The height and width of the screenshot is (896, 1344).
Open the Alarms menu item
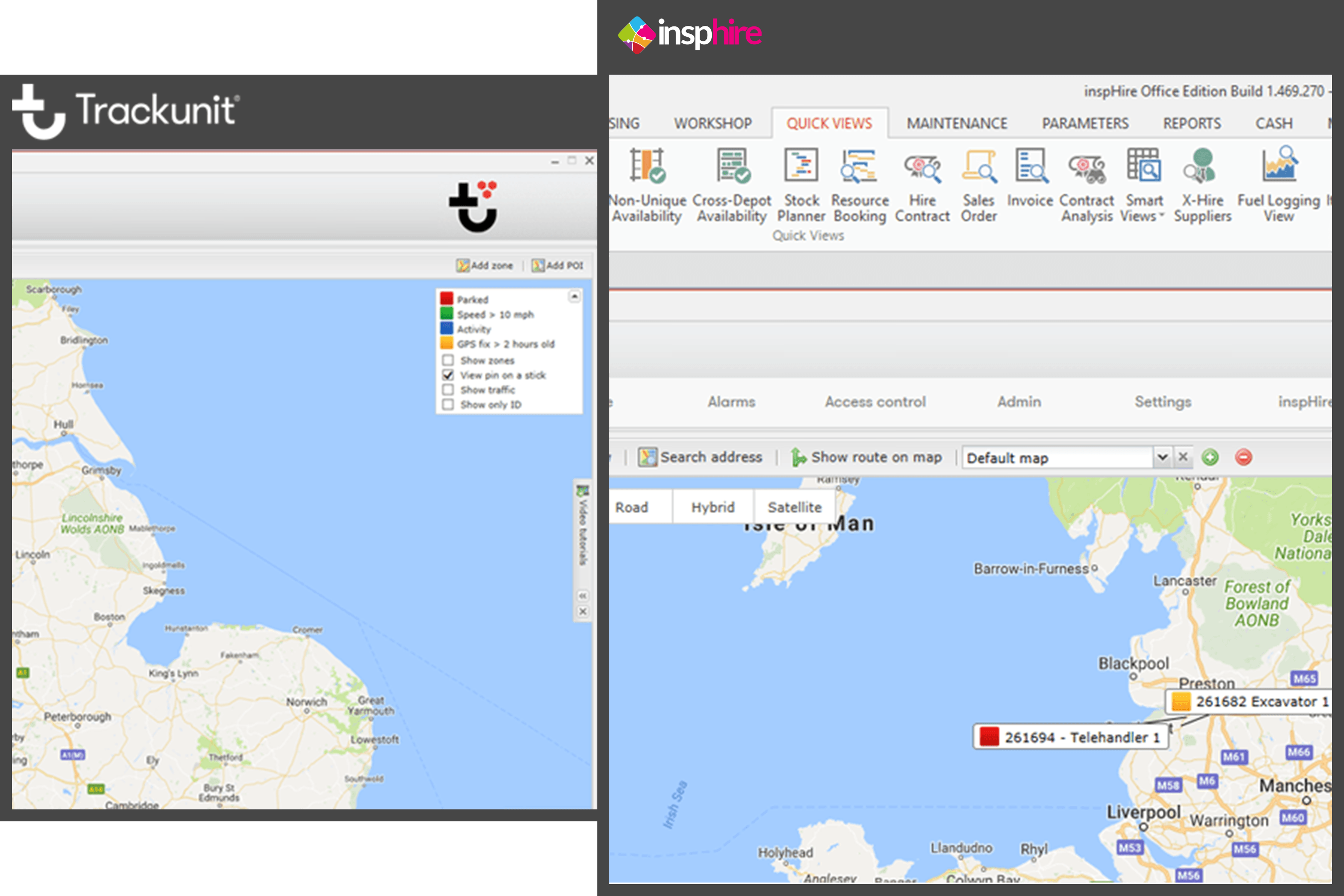point(731,402)
